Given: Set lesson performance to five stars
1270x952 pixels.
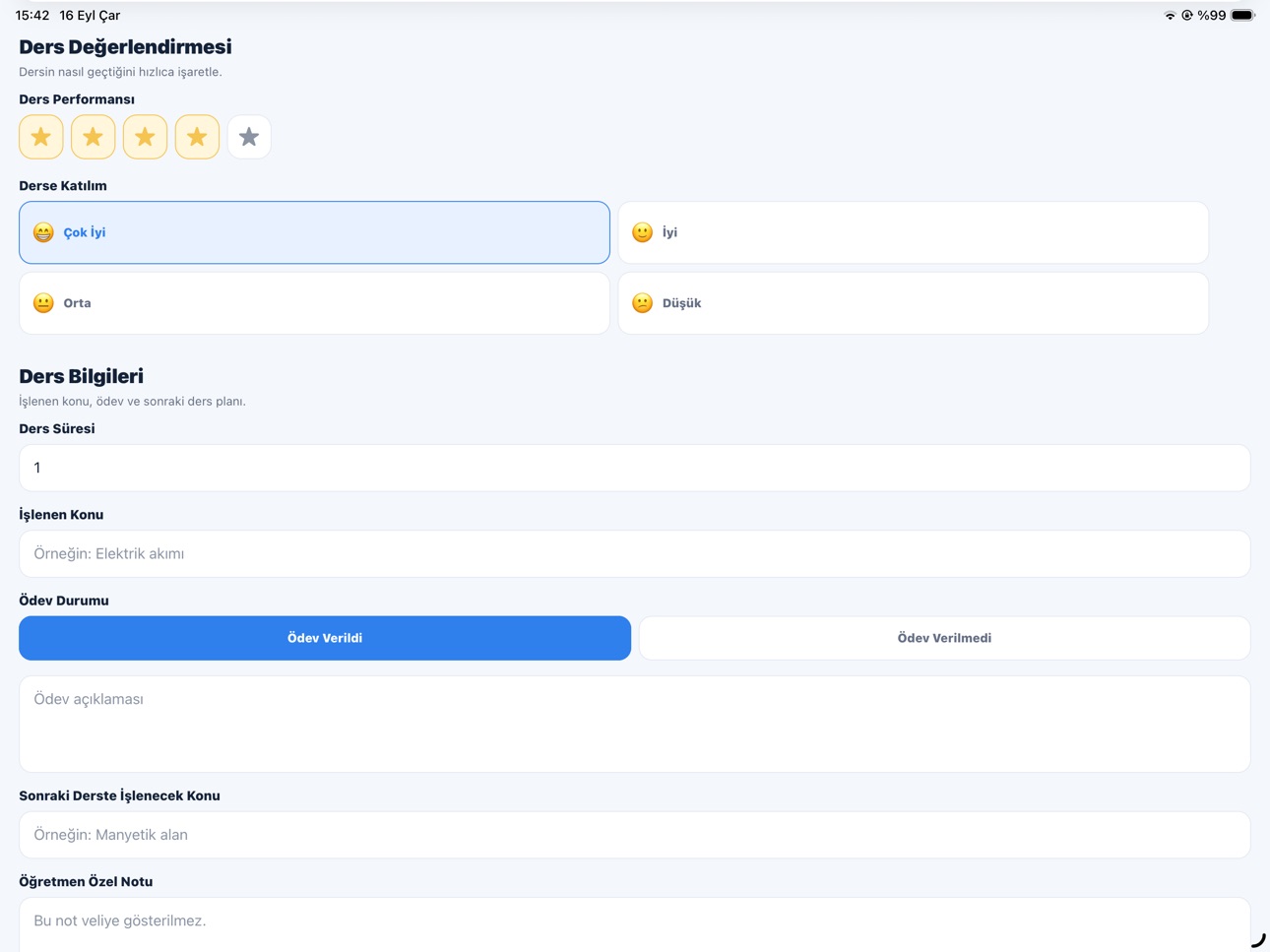Looking at the screenshot, I should (x=249, y=137).
